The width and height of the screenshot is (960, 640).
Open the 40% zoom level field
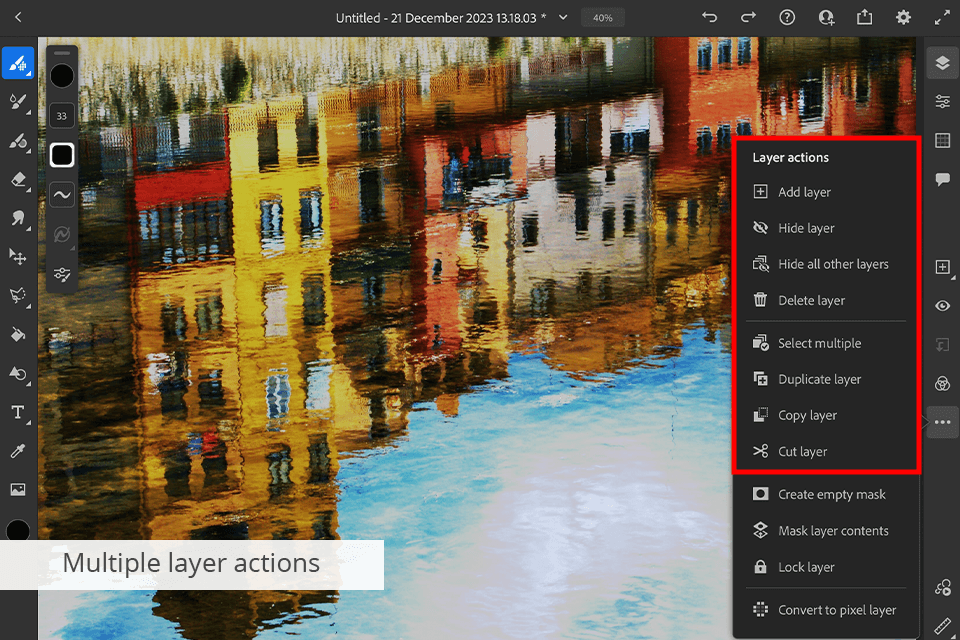pos(602,18)
